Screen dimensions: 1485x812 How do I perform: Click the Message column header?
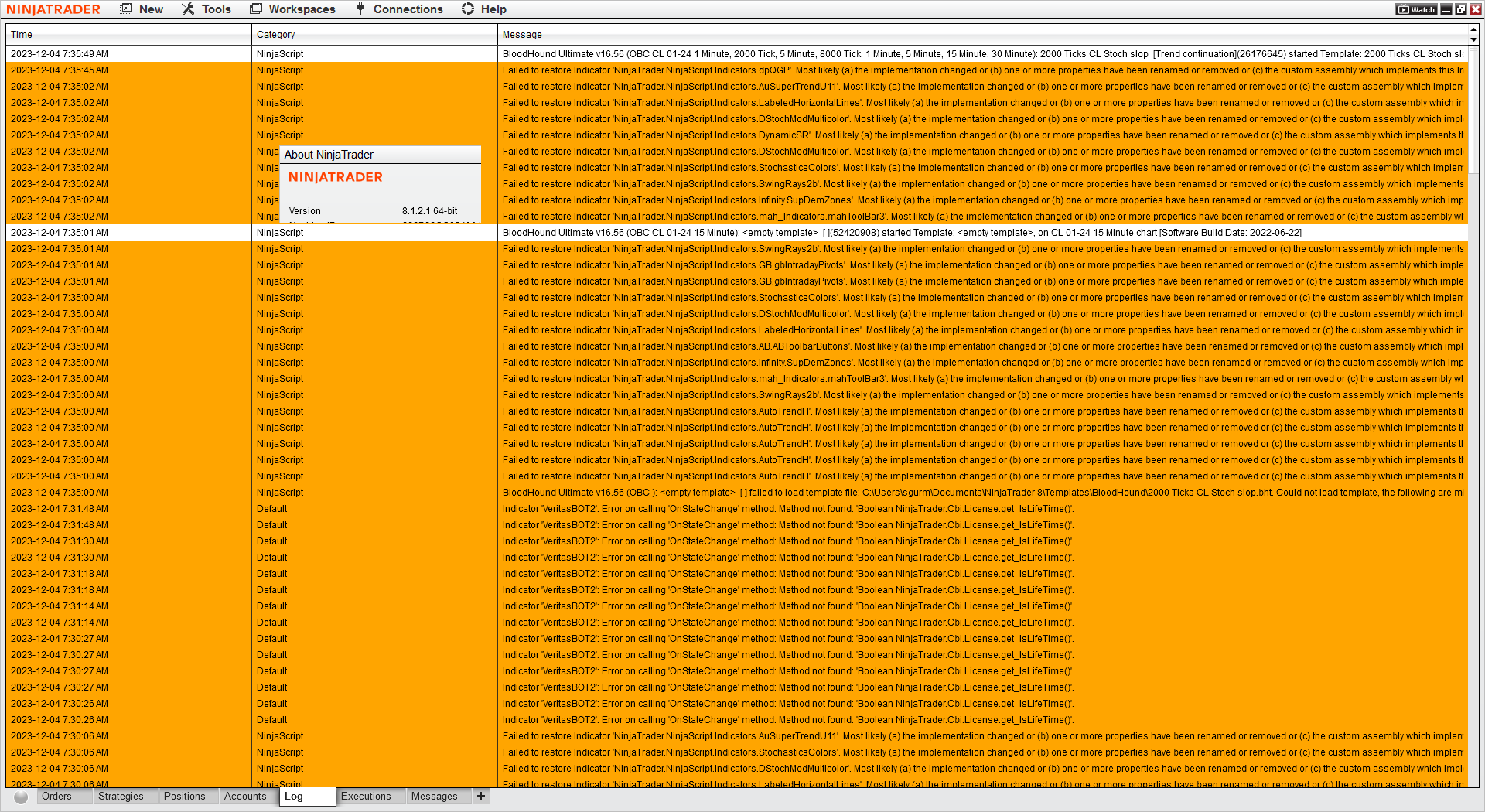click(x=983, y=35)
